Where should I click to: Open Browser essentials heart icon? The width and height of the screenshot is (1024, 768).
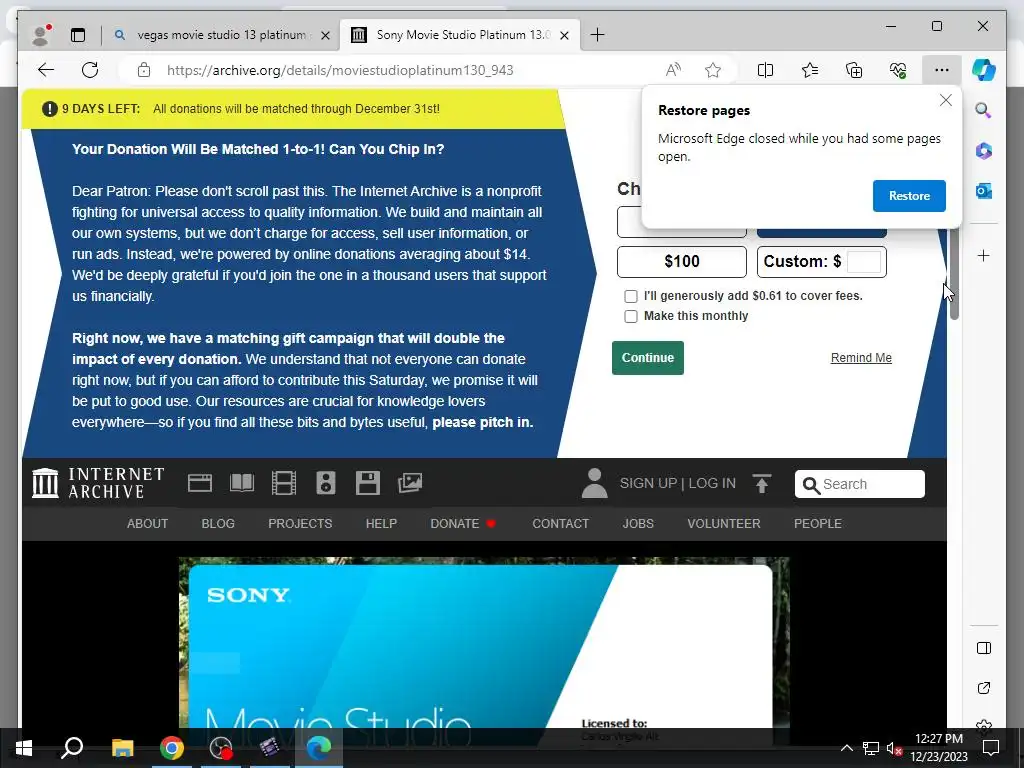coord(898,70)
